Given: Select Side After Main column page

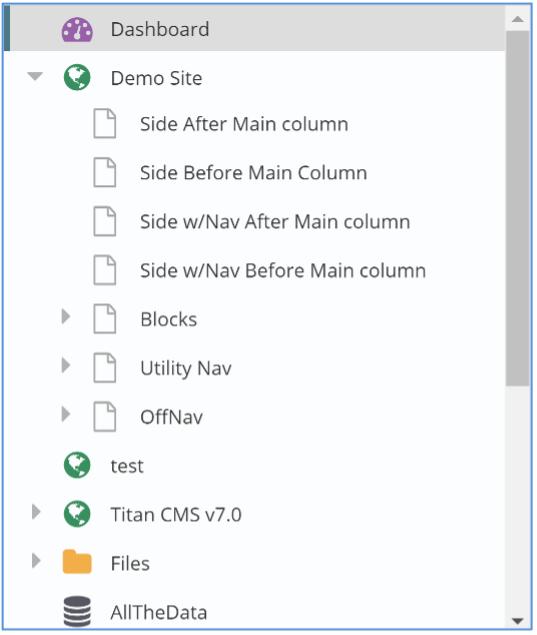Looking at the screenshot, I should pyautogui.click(x=244, y=124).
